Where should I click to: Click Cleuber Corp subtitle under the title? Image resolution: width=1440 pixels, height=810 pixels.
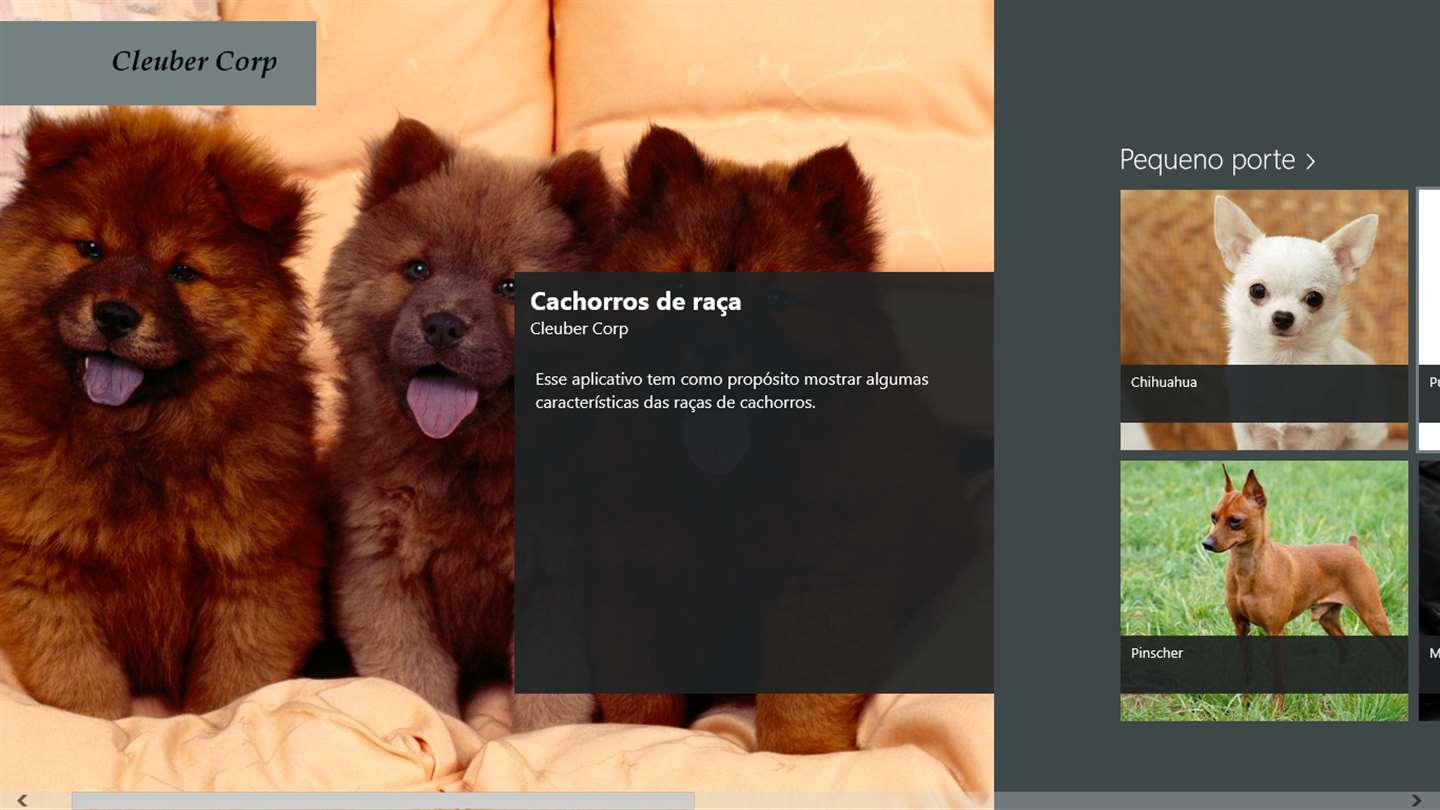tap(579, 329)
